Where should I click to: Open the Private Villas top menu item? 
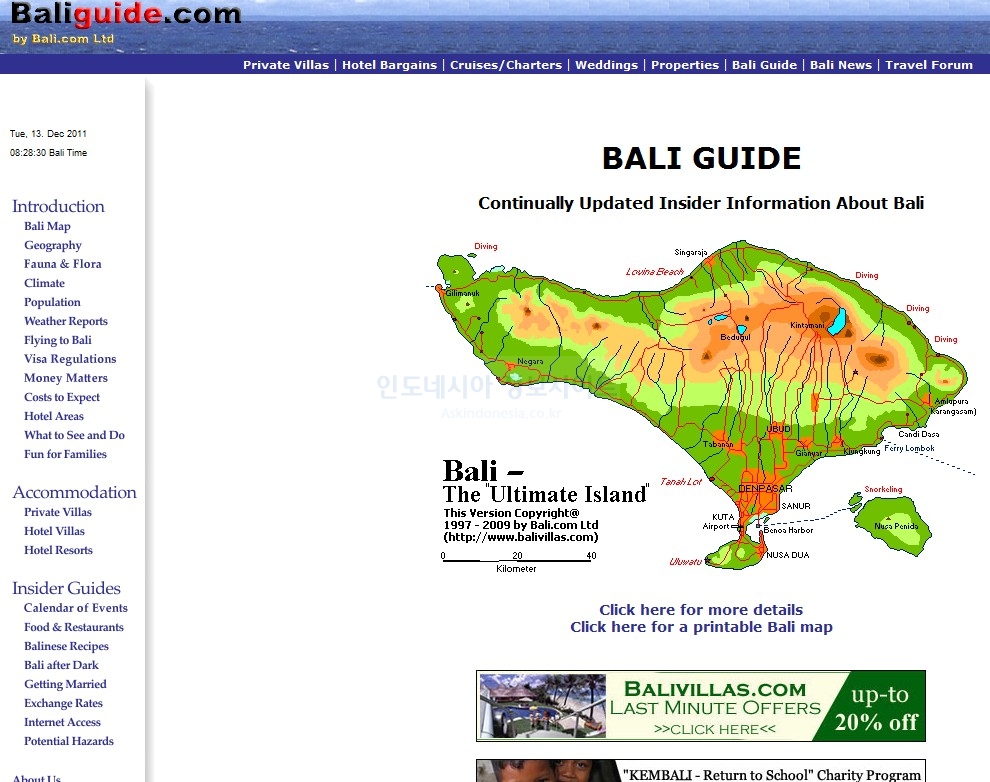(286, 65)
